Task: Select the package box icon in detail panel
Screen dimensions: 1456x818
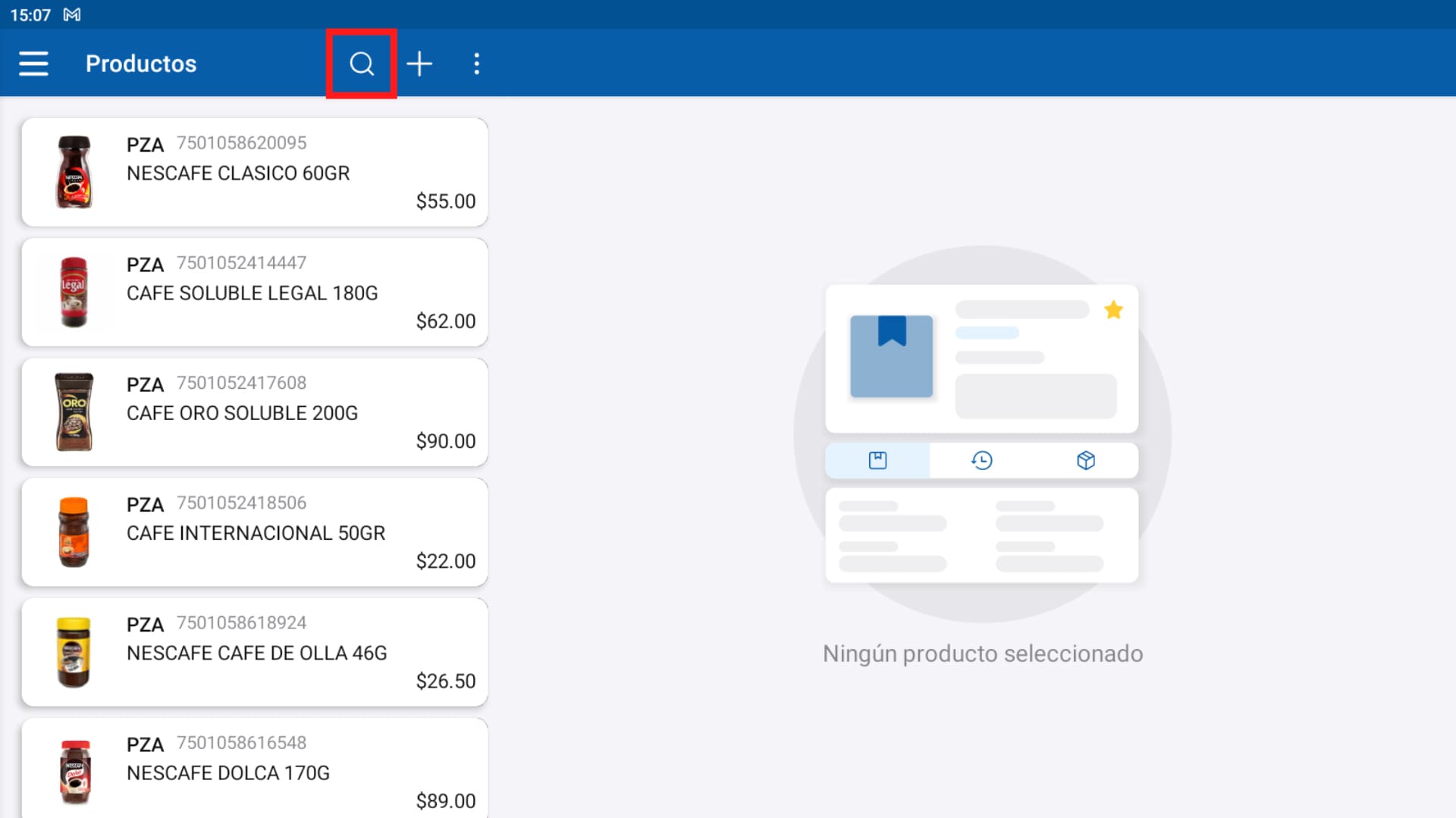Action: click(x=1086, y=460)
